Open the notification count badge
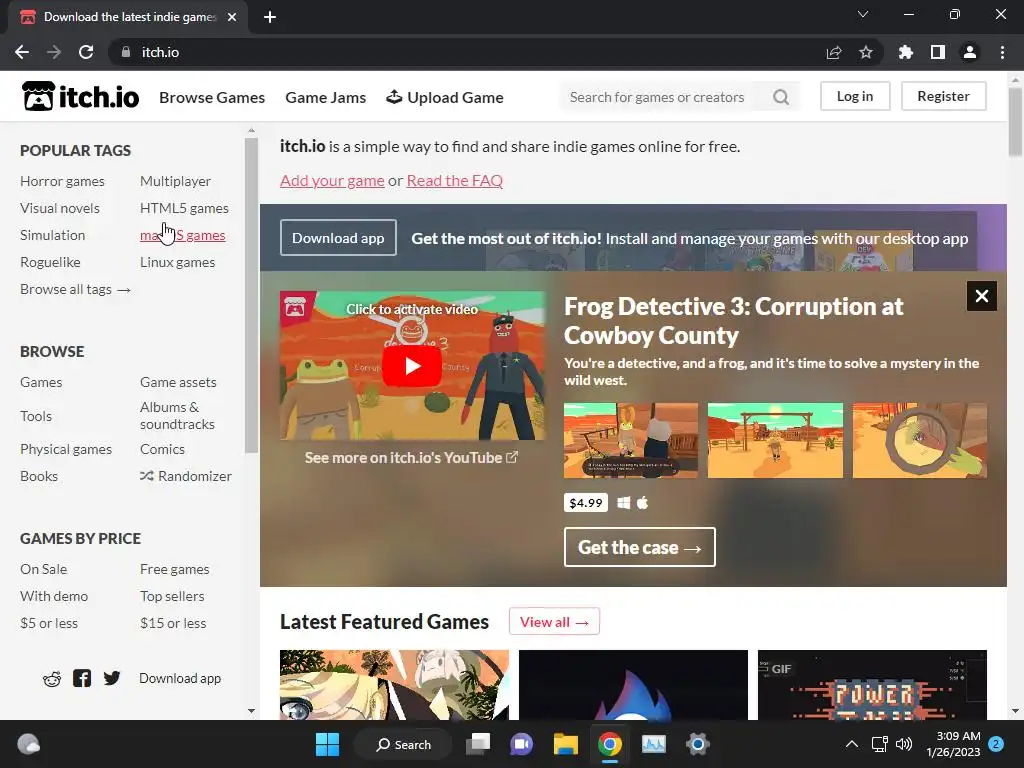 (x=996, y=744)
